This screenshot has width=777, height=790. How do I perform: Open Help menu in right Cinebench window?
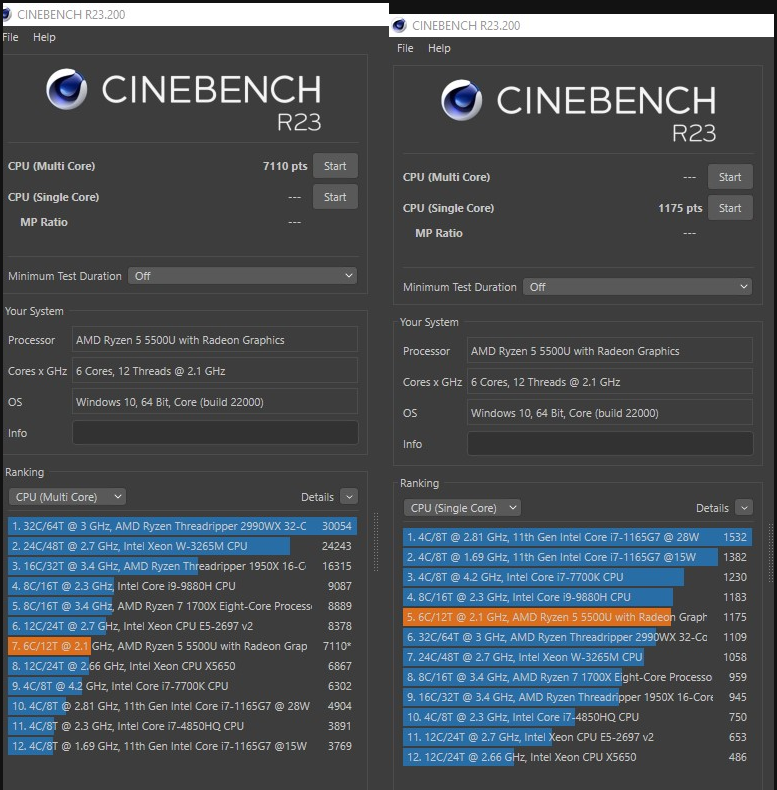(439, 48)
